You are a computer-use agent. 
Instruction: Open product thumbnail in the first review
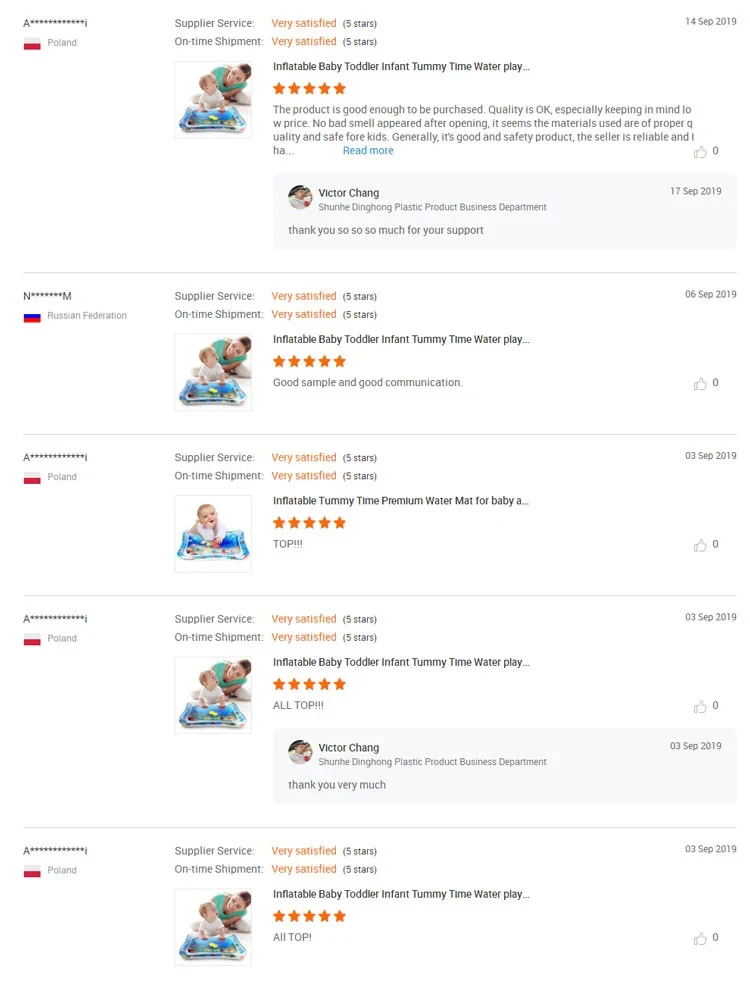[213, 100]
